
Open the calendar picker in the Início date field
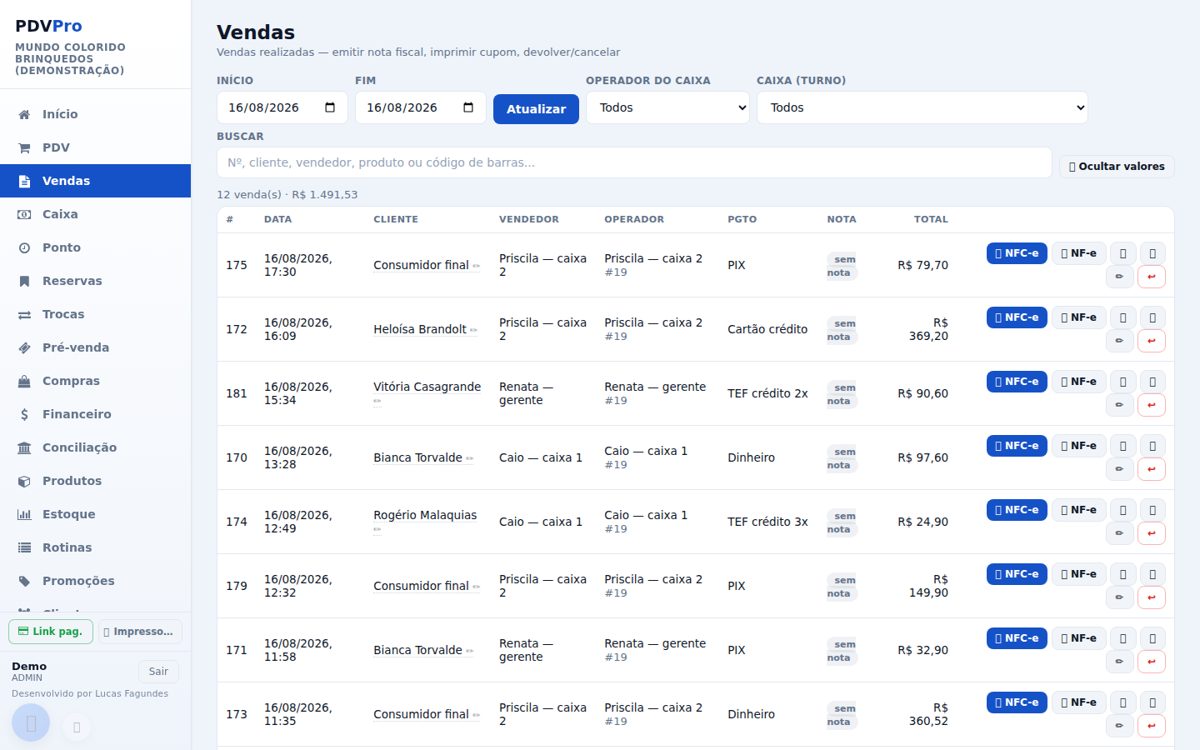[330, 108]
